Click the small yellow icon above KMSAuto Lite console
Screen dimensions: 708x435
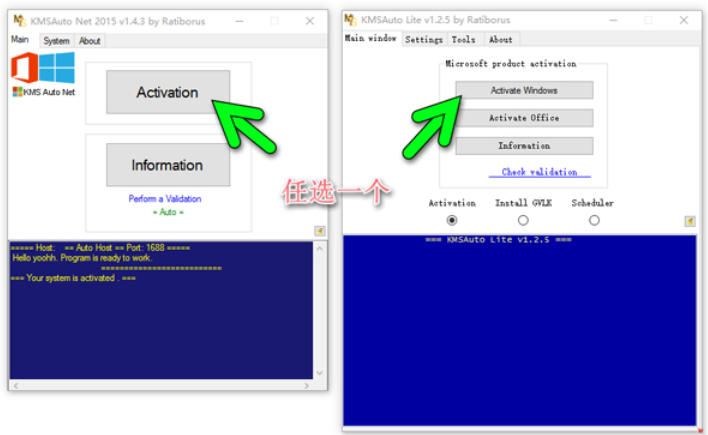(x=690, y=221)
